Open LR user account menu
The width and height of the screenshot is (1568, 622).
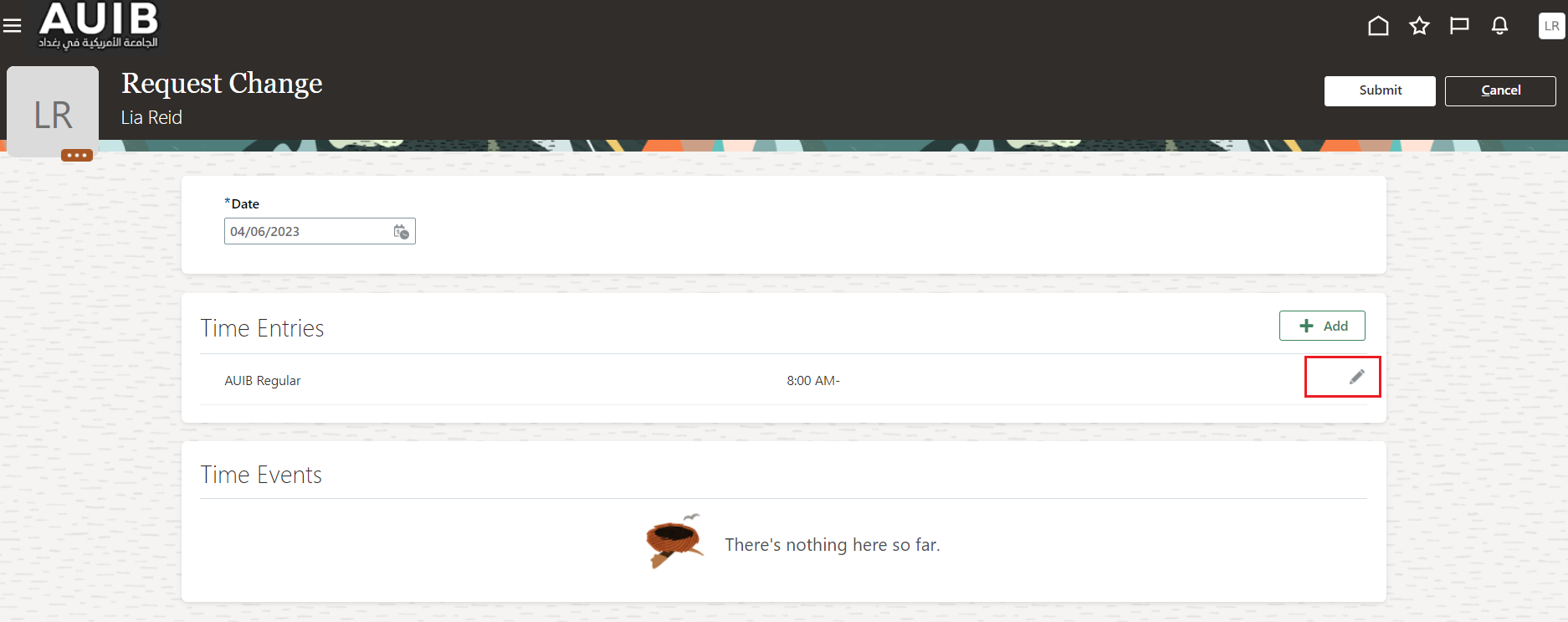[1551, 26]
